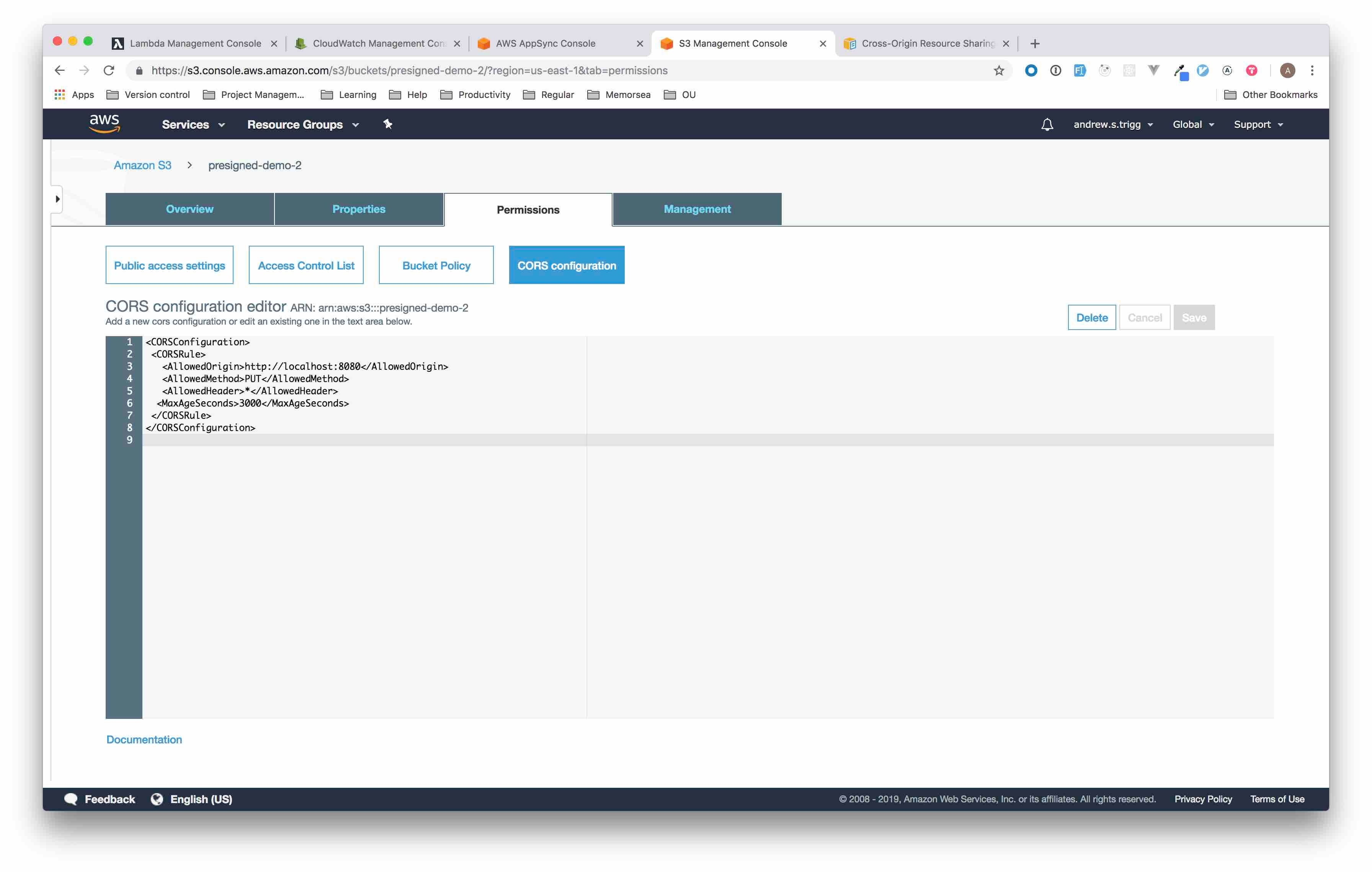The width and height of the screenshot is (1372, 872).
Task: Open the Chrome three-dot menu
Action: (1312, 71)
